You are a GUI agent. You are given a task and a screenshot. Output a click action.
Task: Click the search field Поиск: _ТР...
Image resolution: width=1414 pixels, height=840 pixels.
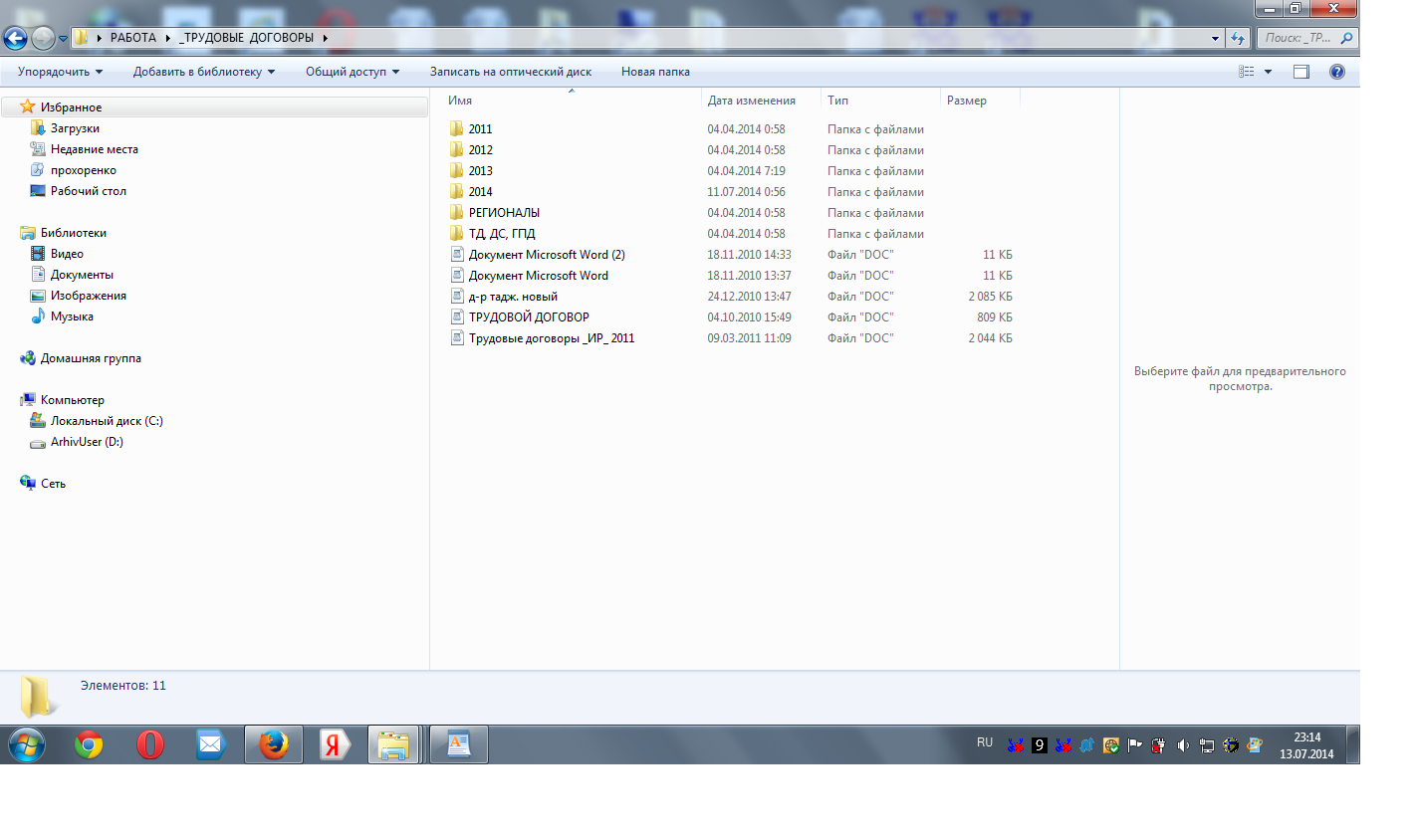point(1306,38)
